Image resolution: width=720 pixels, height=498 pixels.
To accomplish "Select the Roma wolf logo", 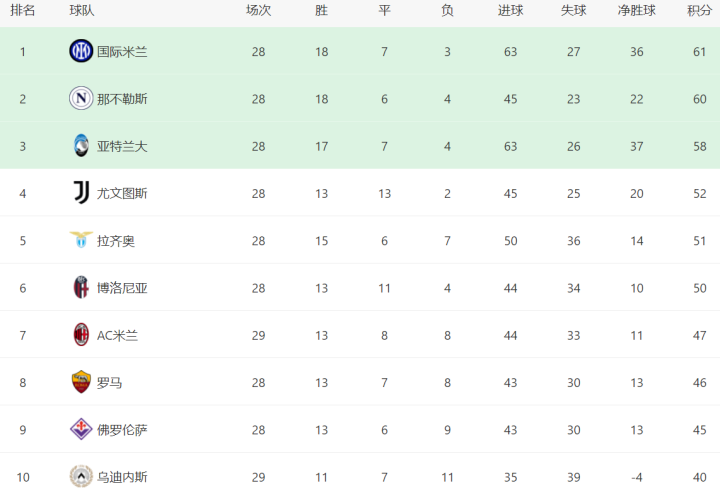I will point(81,382).
